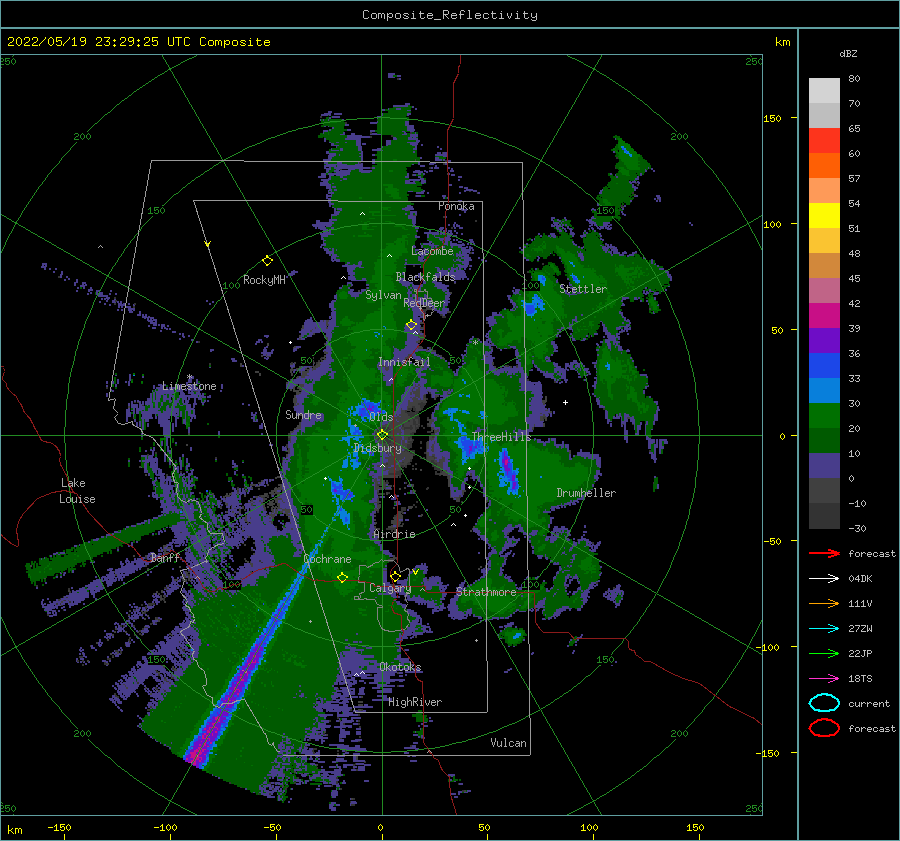
Task: Click the RockyMH label
Action: tap(263, 280)
